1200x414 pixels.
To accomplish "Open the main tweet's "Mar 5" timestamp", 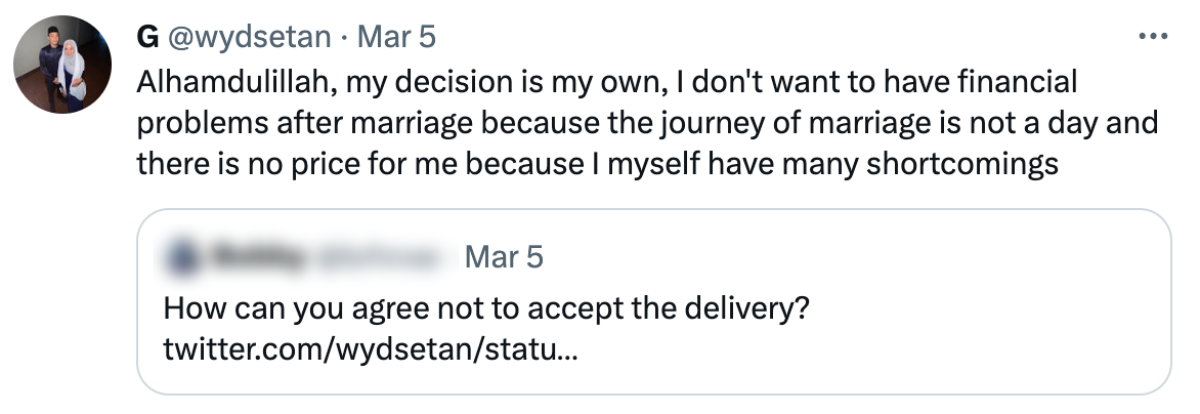I will (x=397, y=37).
